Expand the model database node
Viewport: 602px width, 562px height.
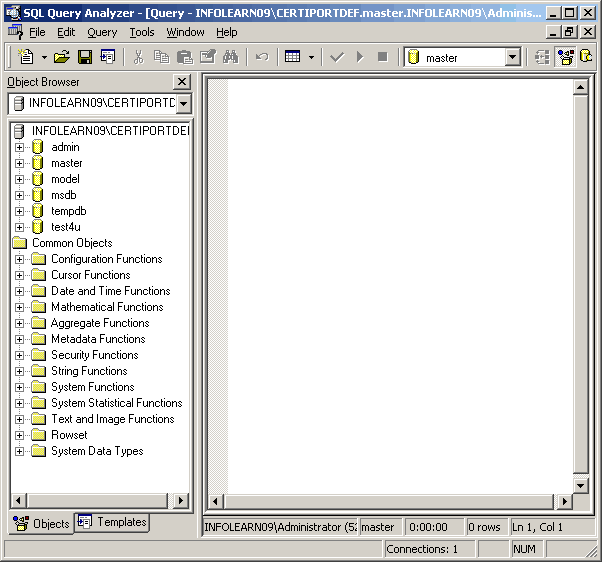(x=19, y=180)
